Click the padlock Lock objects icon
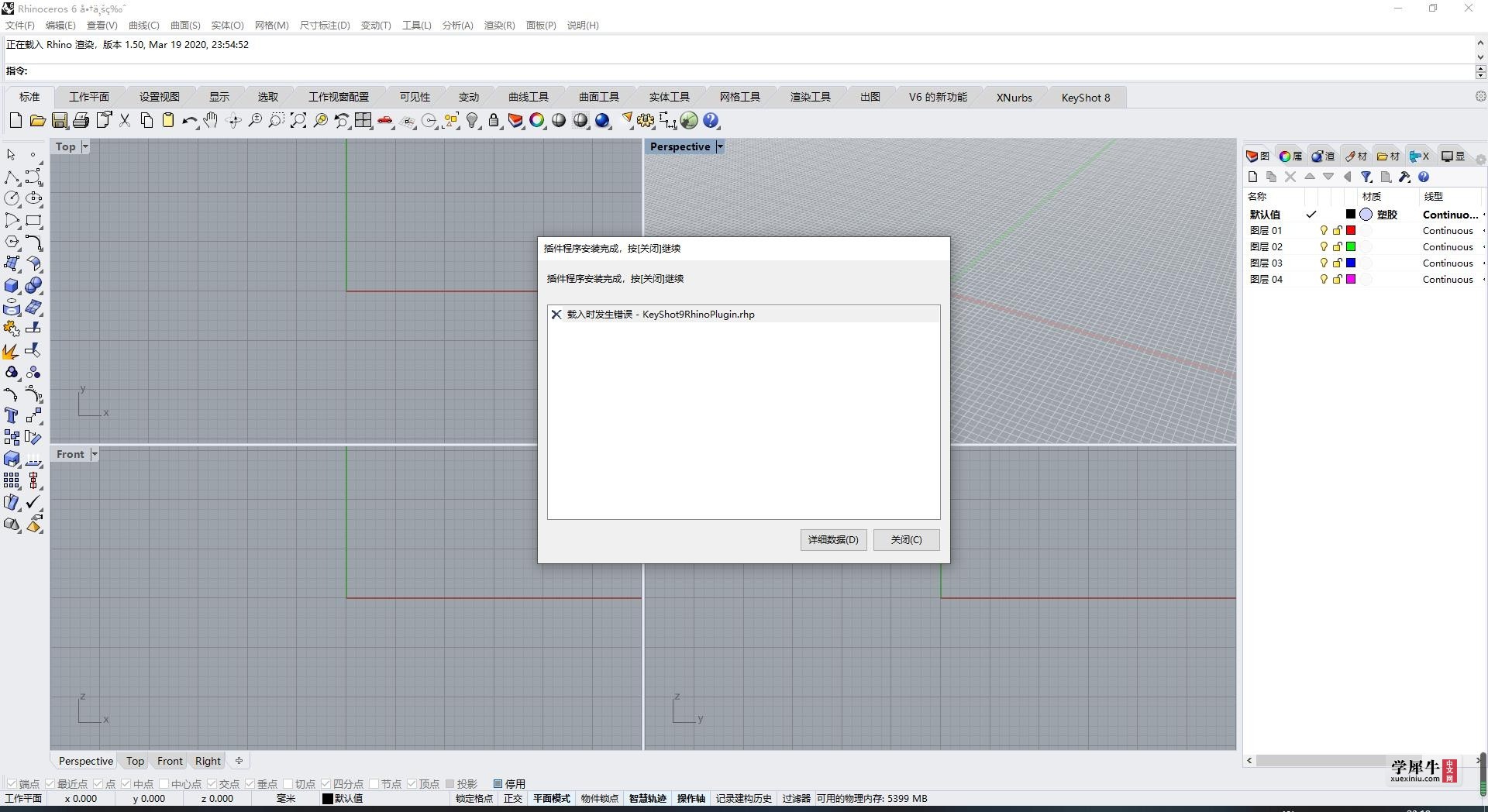1488x812 pixels. [x=494, y=120]
